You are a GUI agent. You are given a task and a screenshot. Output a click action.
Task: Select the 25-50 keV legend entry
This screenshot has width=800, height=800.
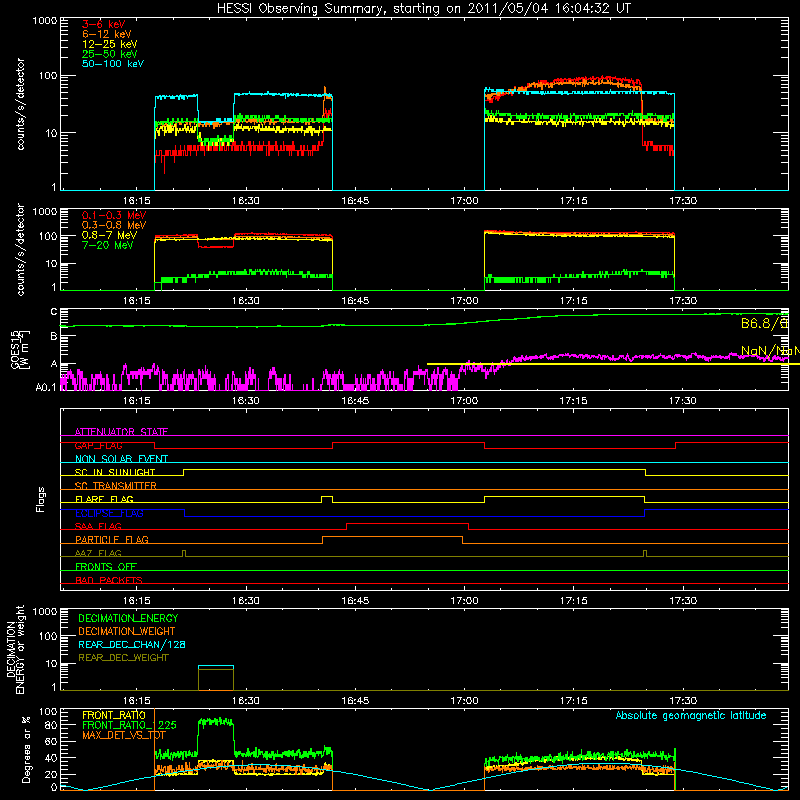[x=109, y=54]
